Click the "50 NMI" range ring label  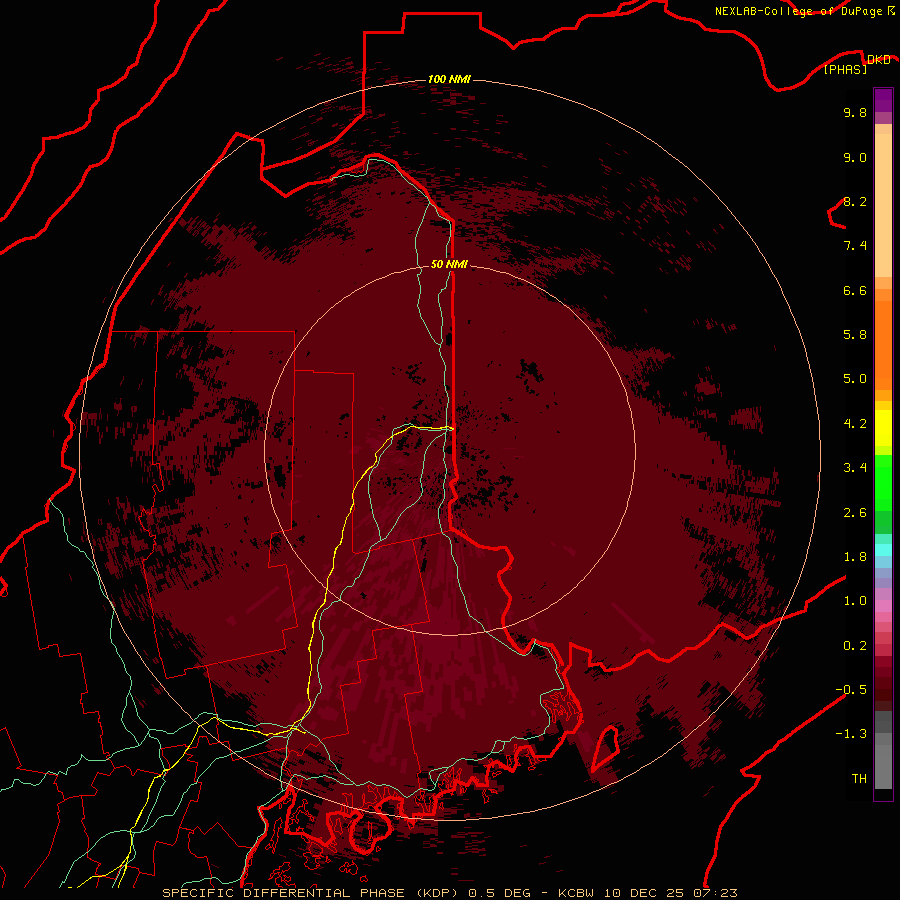tap(449, 264)
